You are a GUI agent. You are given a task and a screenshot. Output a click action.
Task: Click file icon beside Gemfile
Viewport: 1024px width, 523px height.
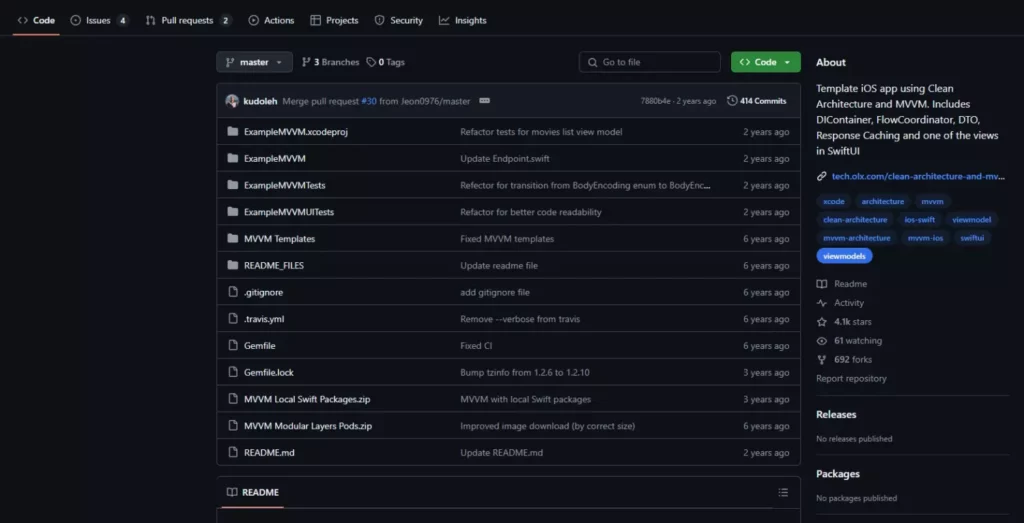click(x=232, y=345)
